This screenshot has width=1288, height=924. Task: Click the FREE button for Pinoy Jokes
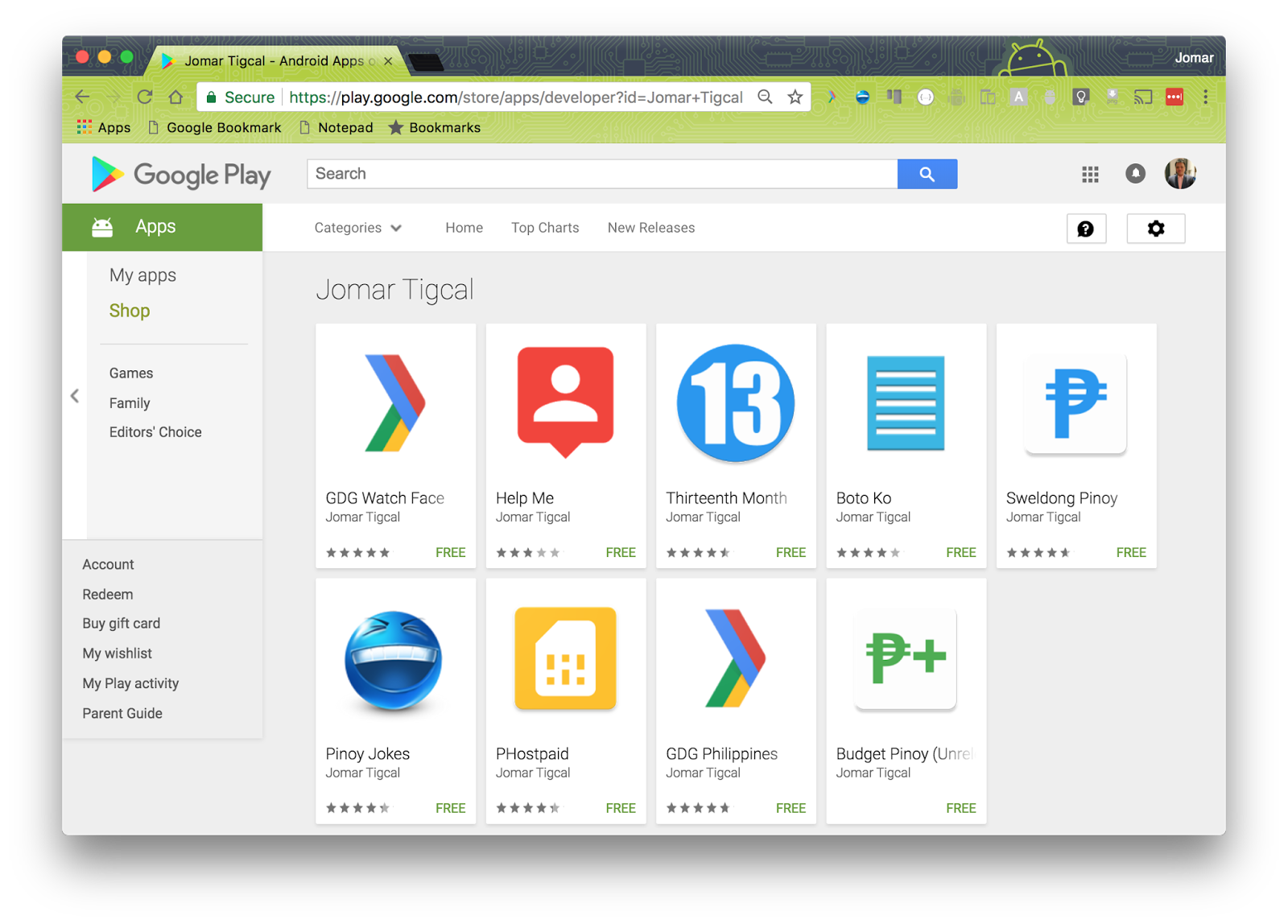point(451,808)
